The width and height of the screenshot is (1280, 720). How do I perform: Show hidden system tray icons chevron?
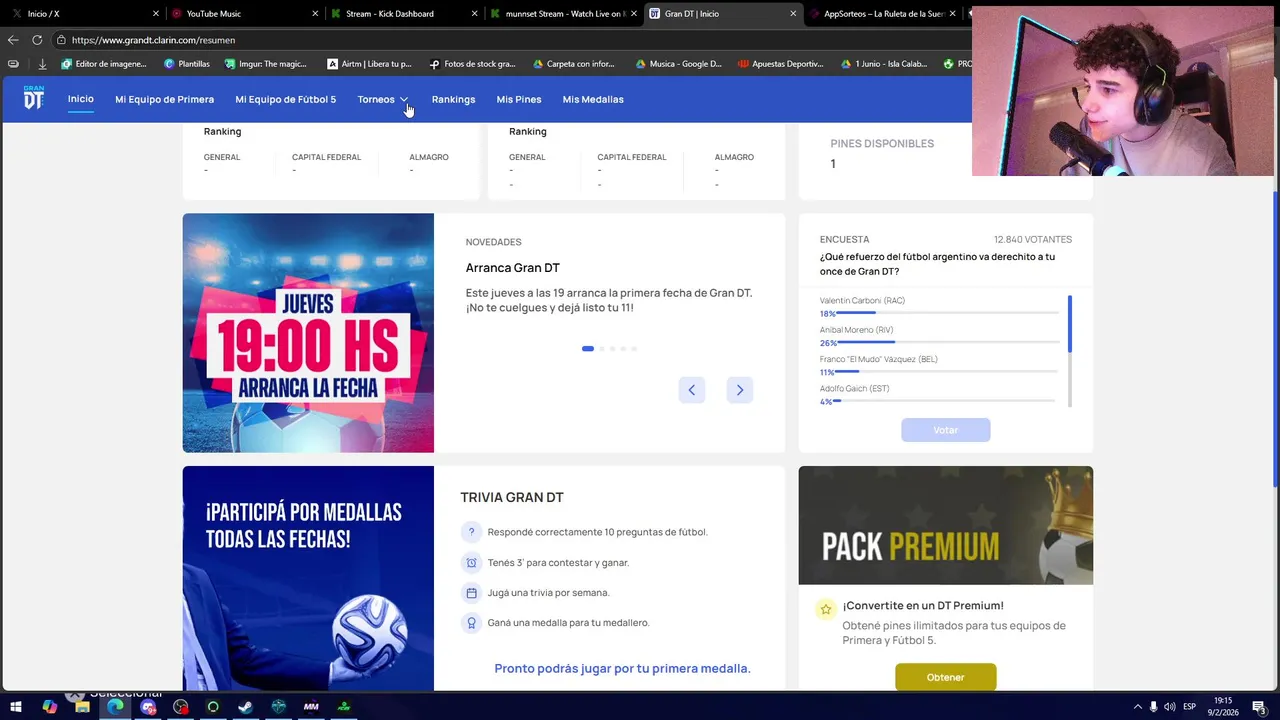pyautogui.click(x=1137, y=706)
